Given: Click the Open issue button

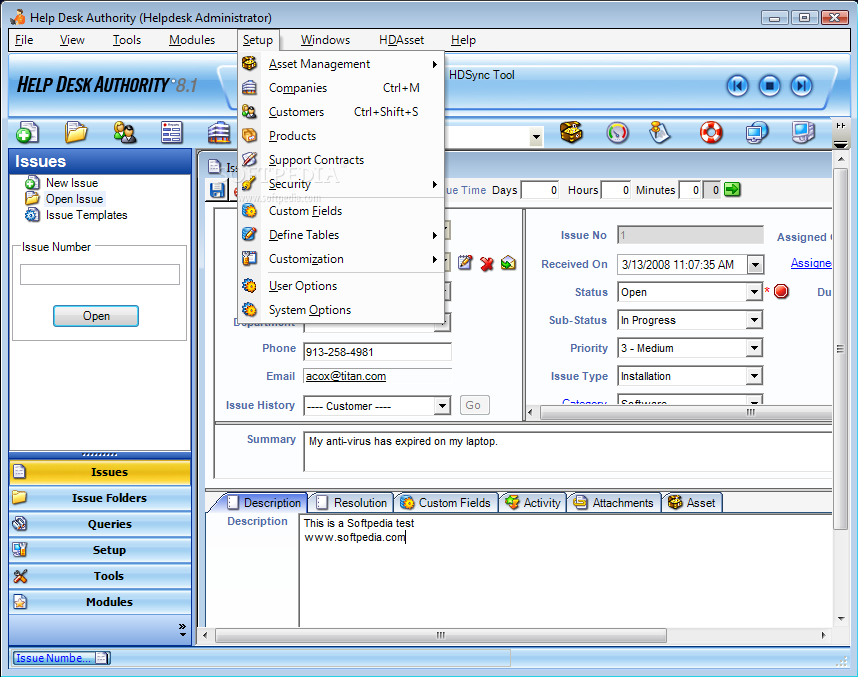Looking at the screenshot, I should click(x=96, y=316).
